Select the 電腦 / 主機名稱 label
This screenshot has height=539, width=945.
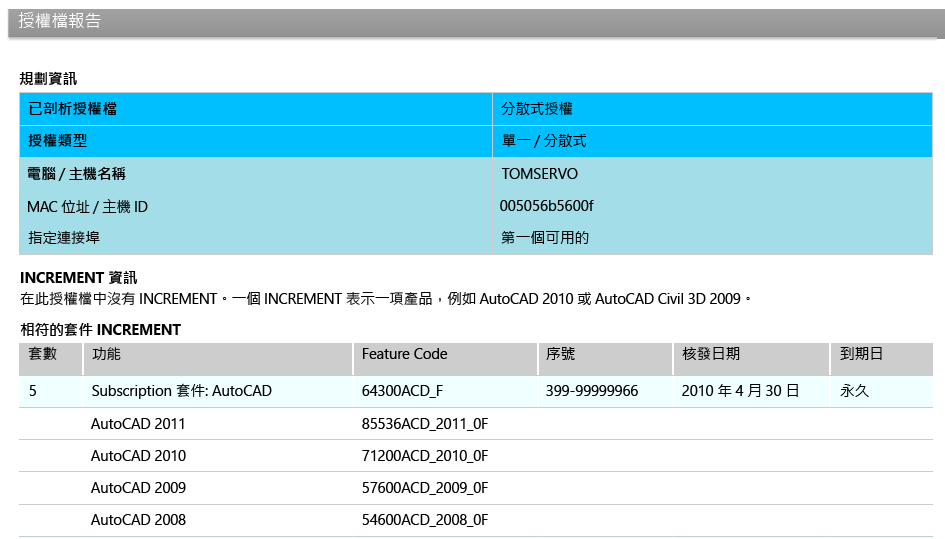click(77, 174)
